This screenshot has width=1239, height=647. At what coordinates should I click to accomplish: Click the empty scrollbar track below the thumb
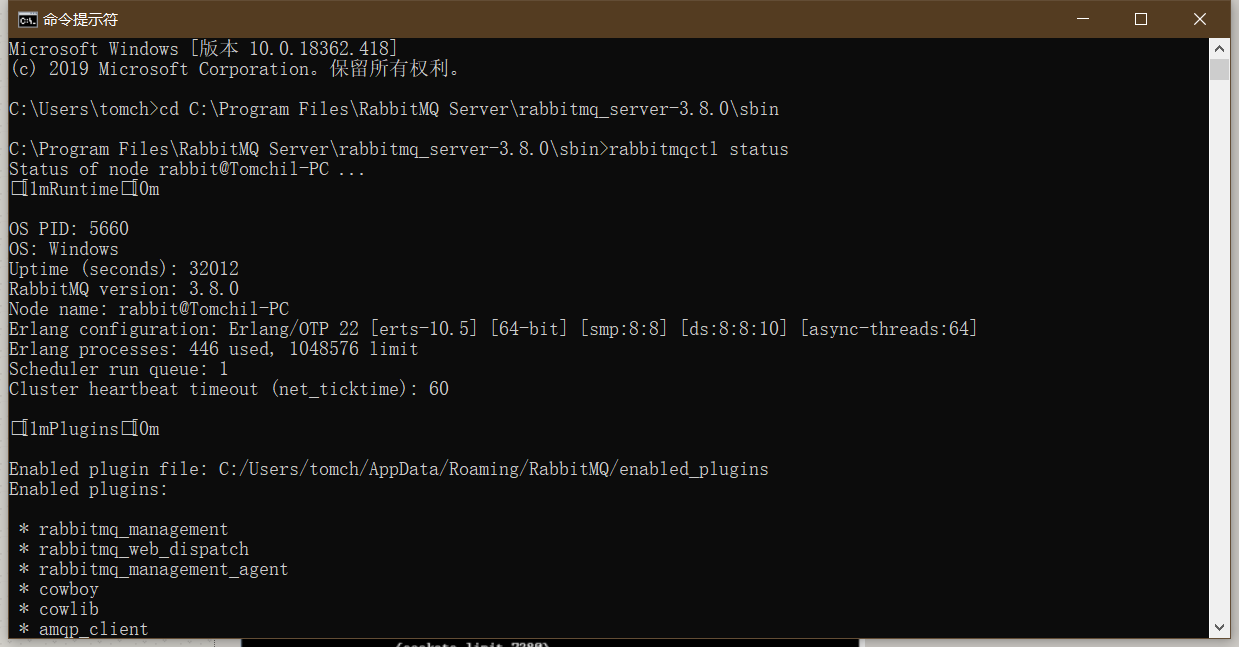point(1219,350)
